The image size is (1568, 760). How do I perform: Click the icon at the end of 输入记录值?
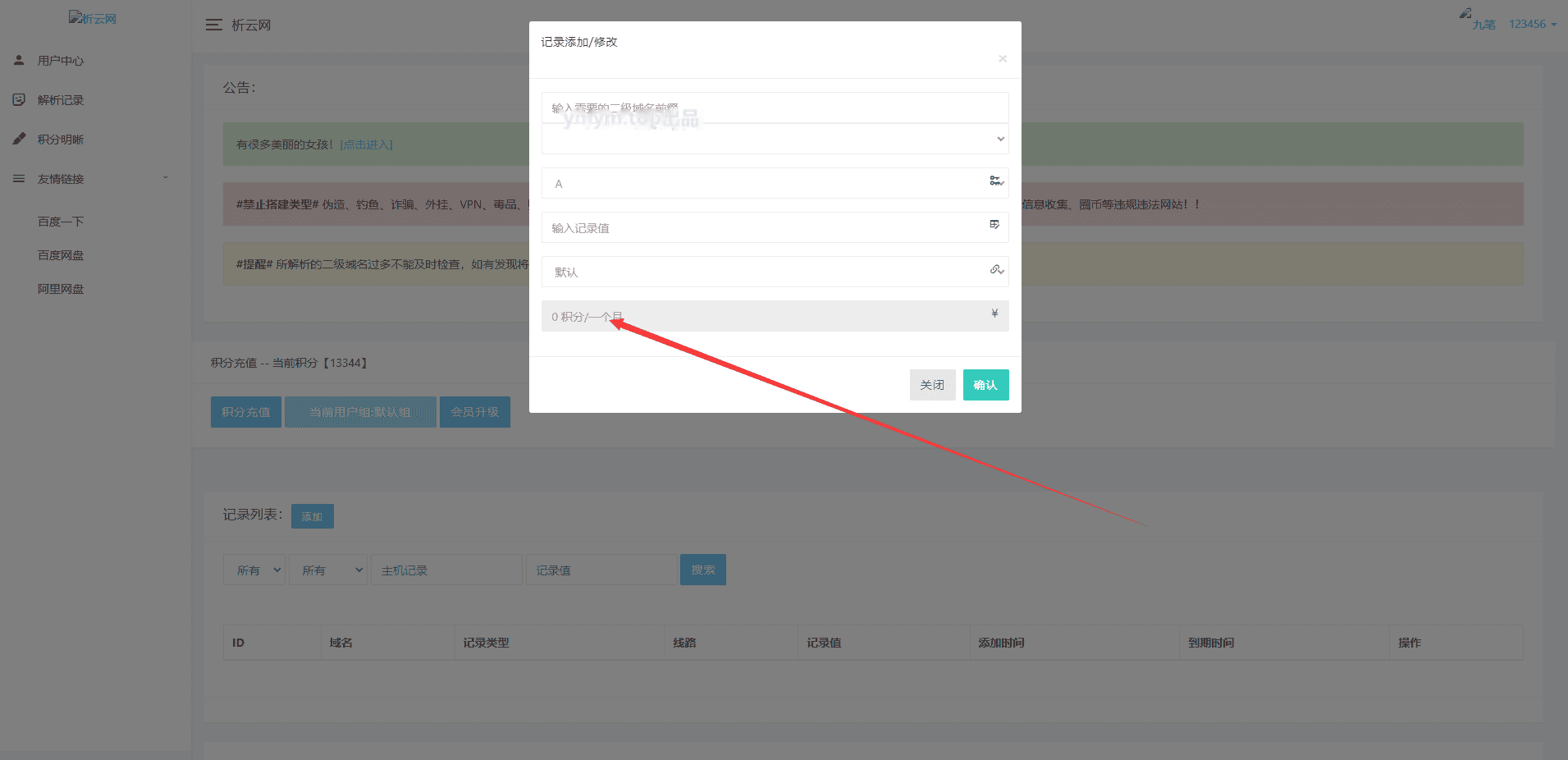point(994,224)
